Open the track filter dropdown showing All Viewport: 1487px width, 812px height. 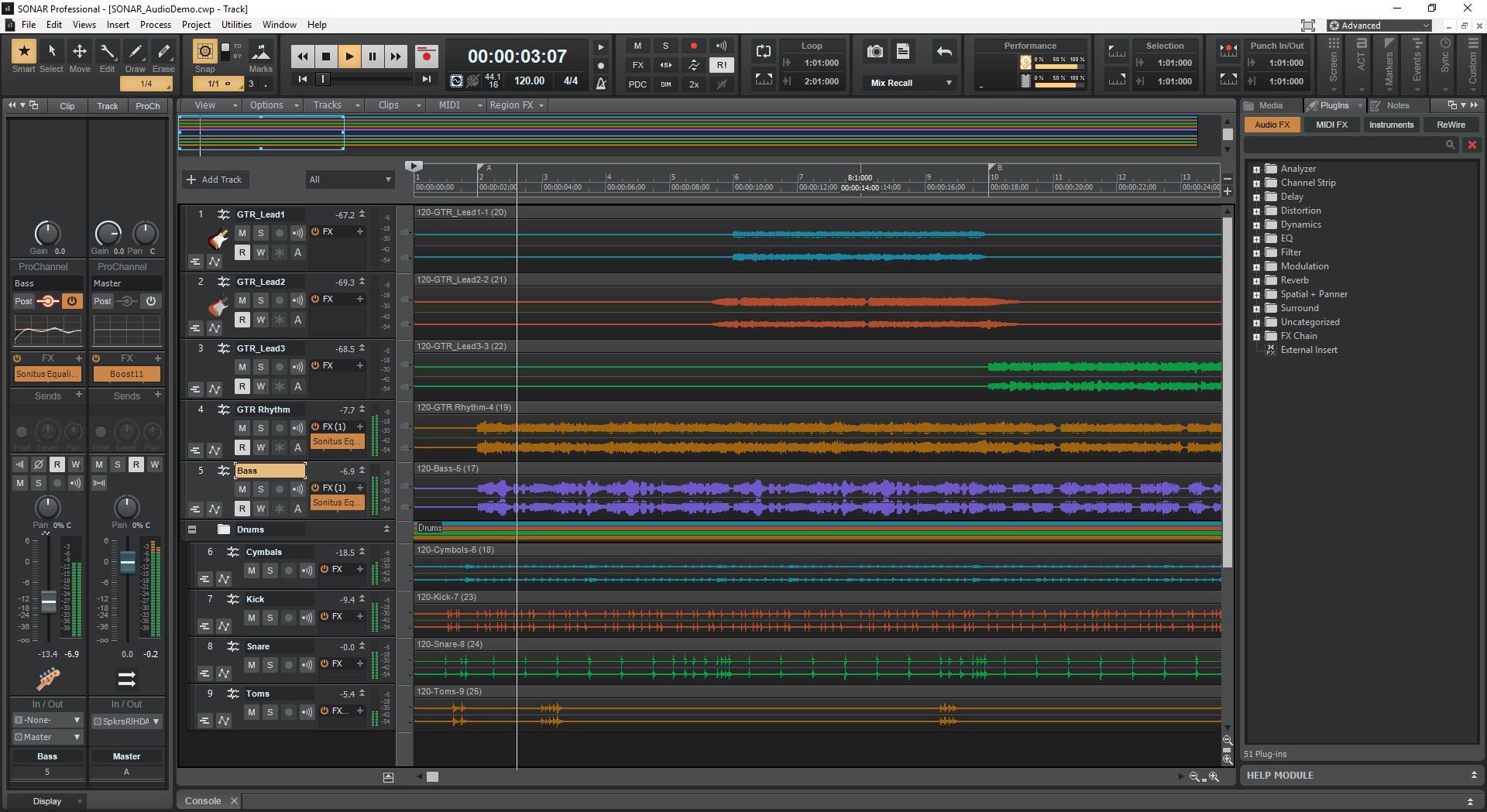tap(350, 179)
